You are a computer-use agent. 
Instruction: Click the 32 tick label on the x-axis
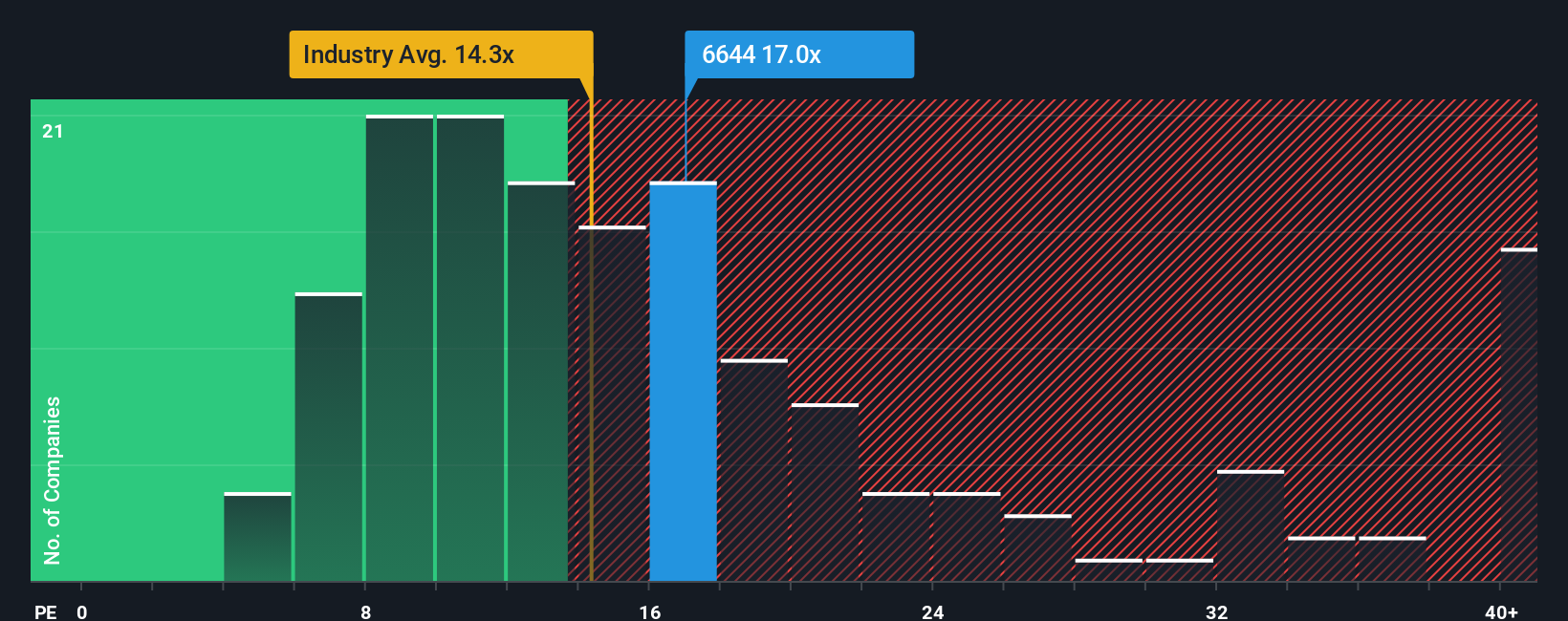tap(1217, 611)
